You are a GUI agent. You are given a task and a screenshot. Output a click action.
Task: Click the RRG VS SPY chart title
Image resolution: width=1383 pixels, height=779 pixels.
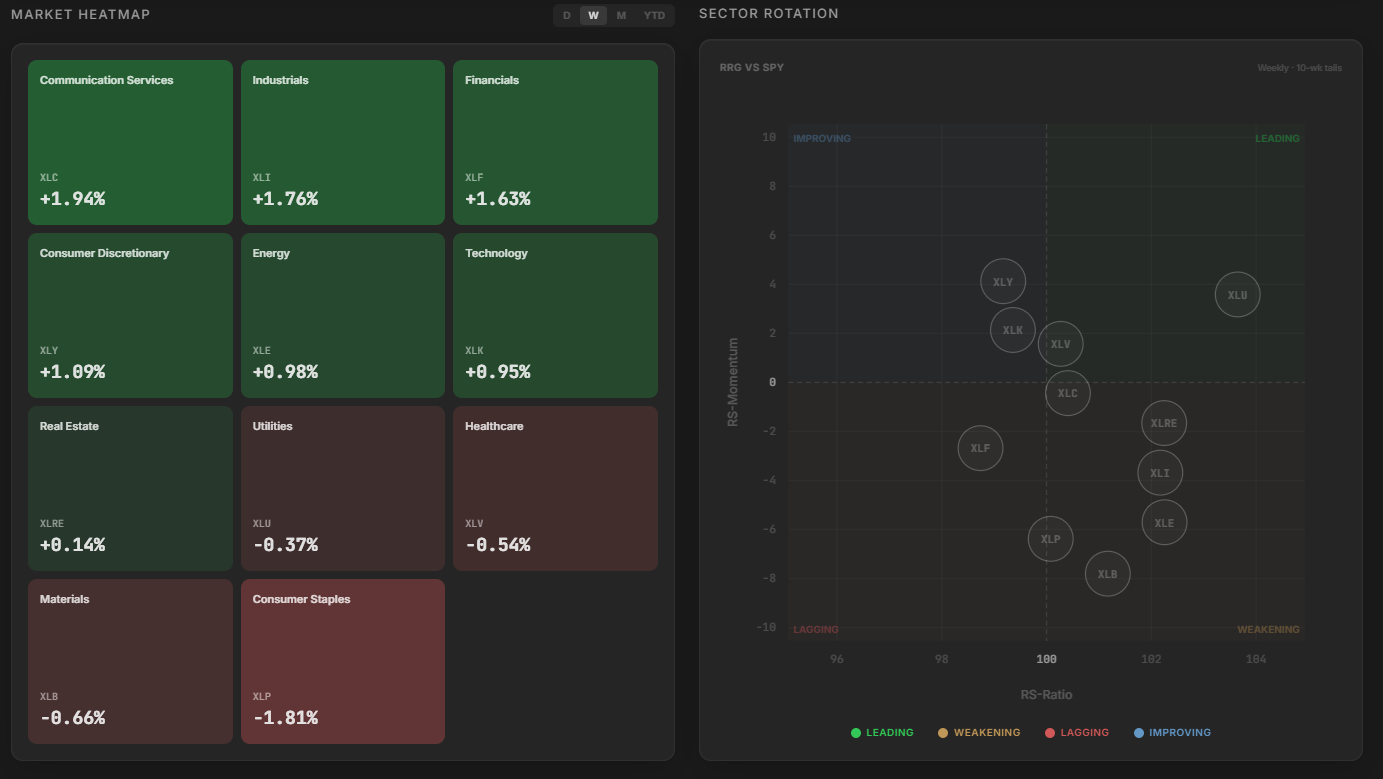(x=752, y=68)
